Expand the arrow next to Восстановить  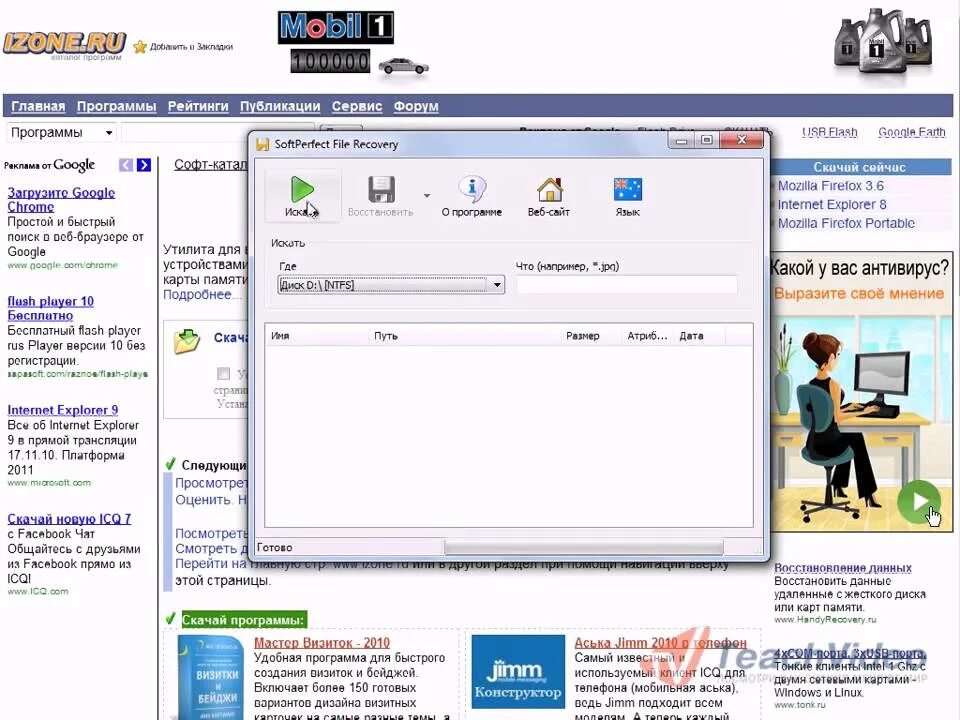coord(427,195)
